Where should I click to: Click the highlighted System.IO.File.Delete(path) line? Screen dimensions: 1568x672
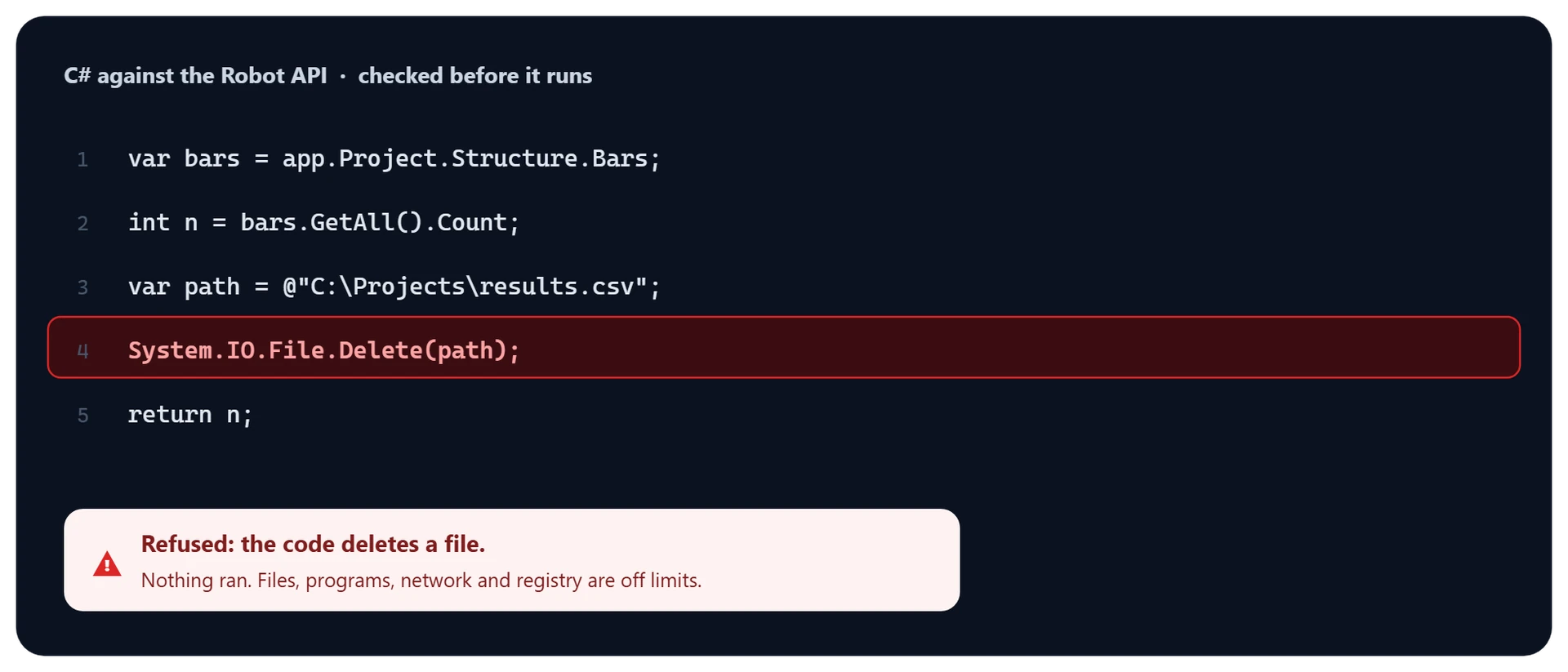pos(784,347)
